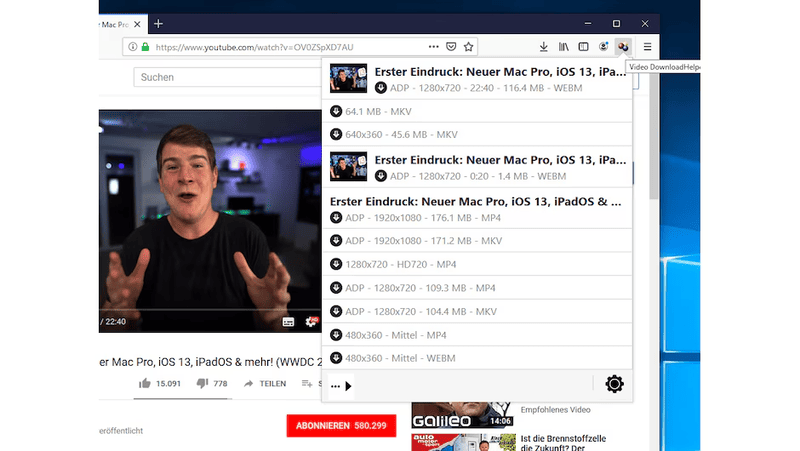Open a new tab with the plus button
Viewport: 800px width, 451px height.
click(x=159, y=24)
